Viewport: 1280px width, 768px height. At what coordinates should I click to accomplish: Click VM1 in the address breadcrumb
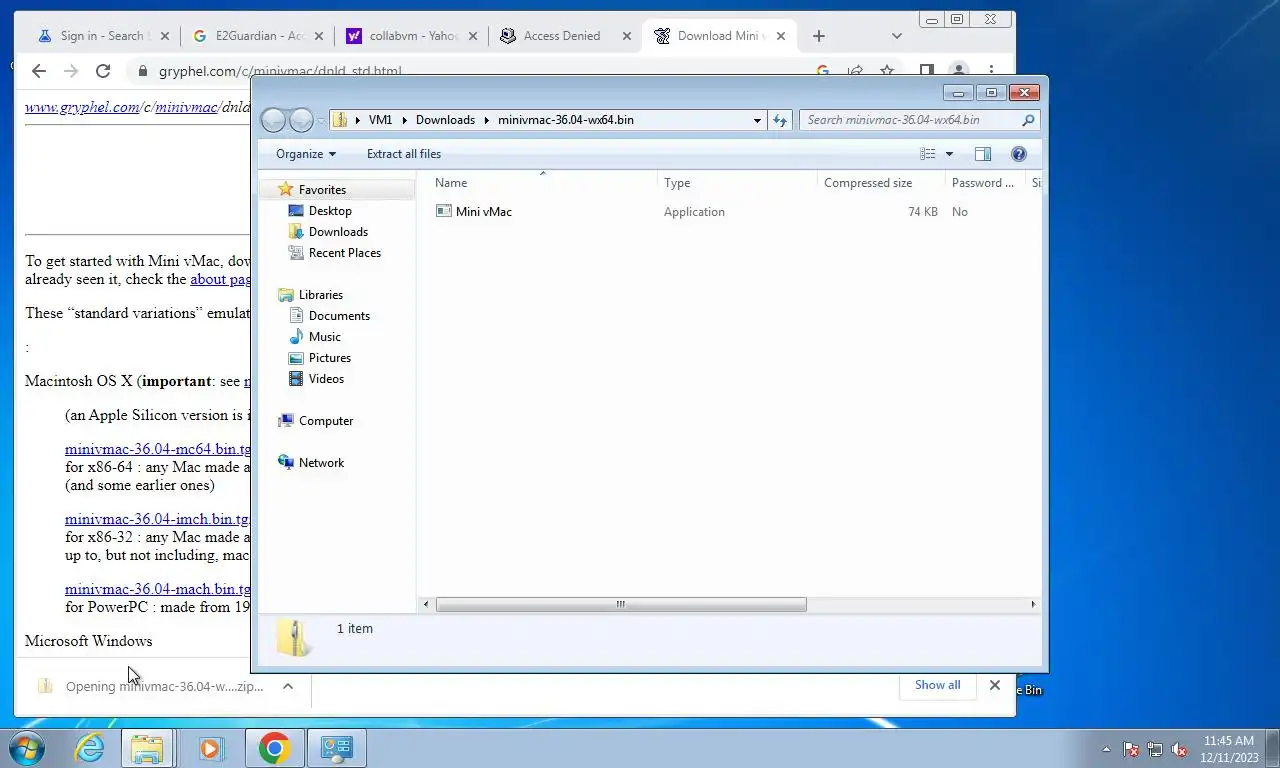pyautogui.click(x=380, y=120)
